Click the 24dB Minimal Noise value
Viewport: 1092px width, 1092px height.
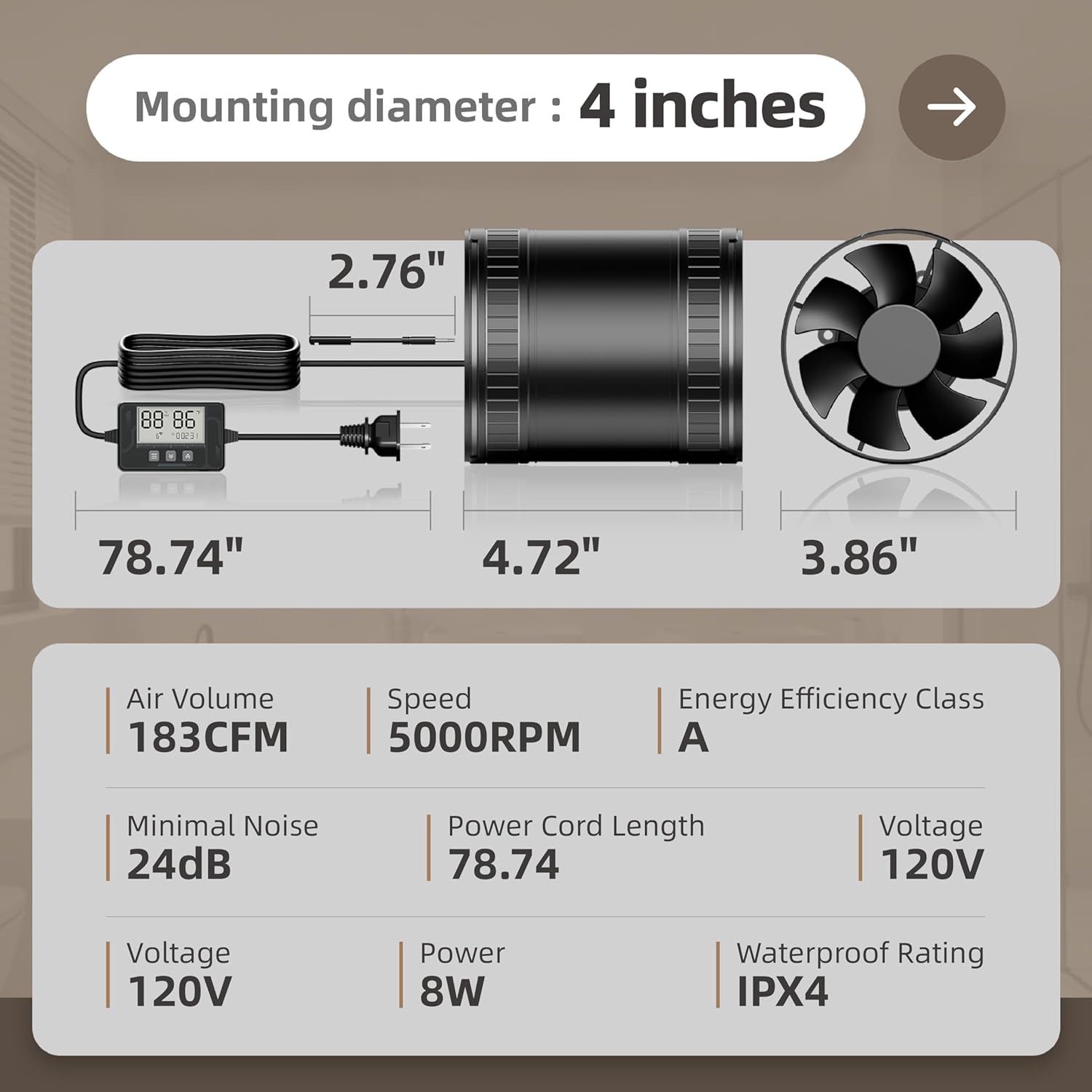[179, 864]
